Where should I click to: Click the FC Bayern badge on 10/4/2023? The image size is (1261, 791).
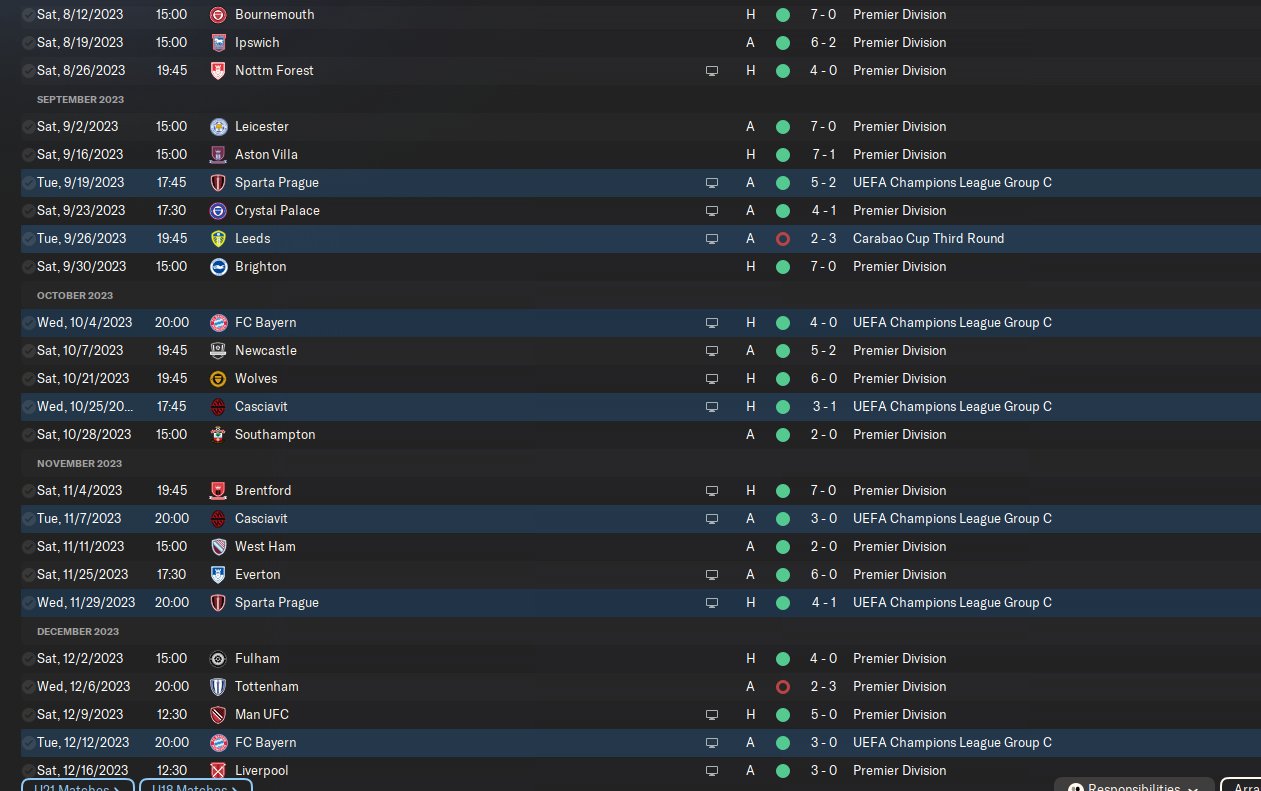218,323
